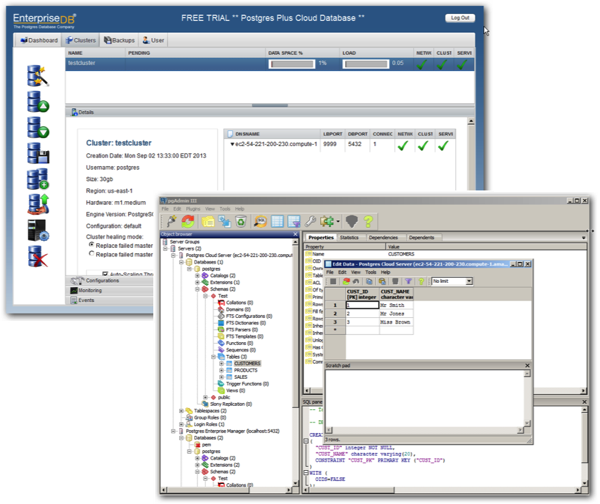Expand the Tablespaces (2) tree node
The width and height of the screenshot is (600, 504).
tap(181, 411)
